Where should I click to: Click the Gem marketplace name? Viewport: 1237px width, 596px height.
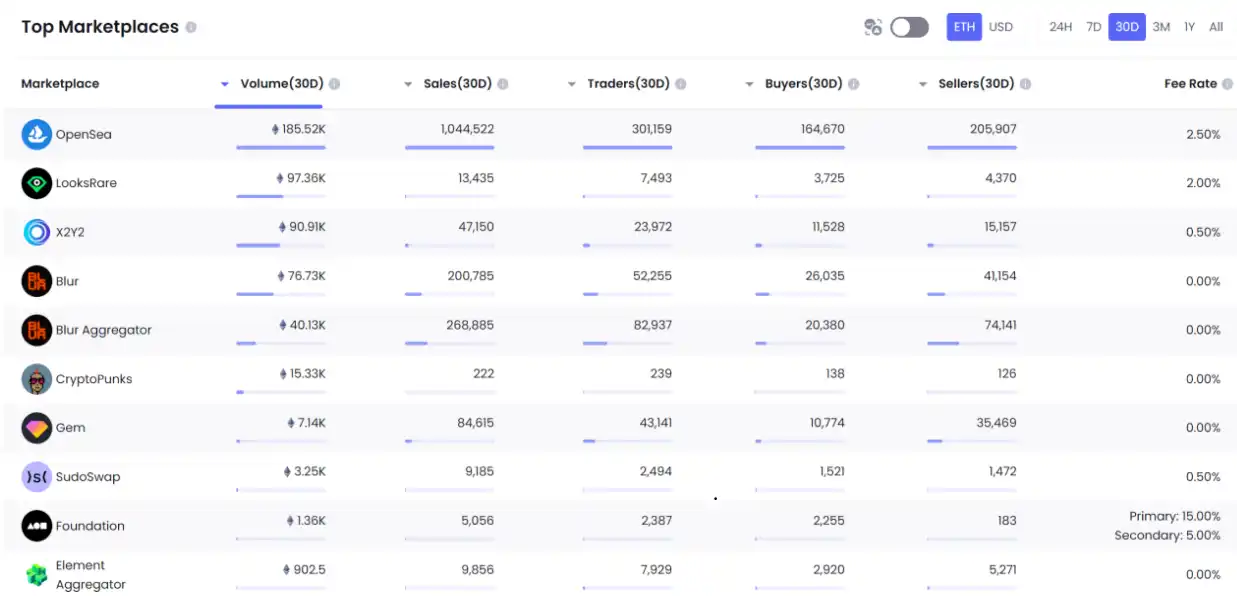point(70,428)
